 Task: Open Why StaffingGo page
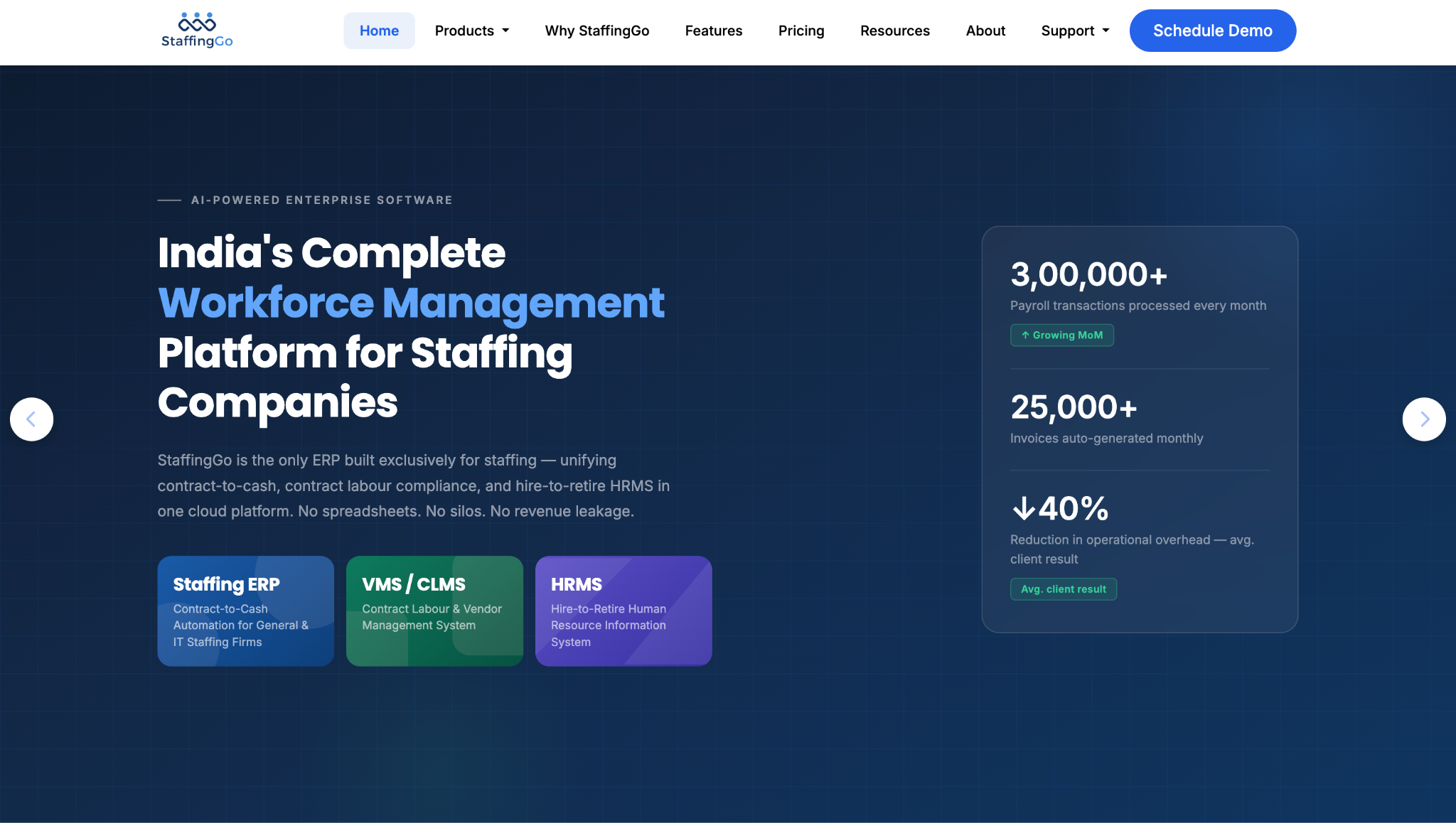pos(597,31)
